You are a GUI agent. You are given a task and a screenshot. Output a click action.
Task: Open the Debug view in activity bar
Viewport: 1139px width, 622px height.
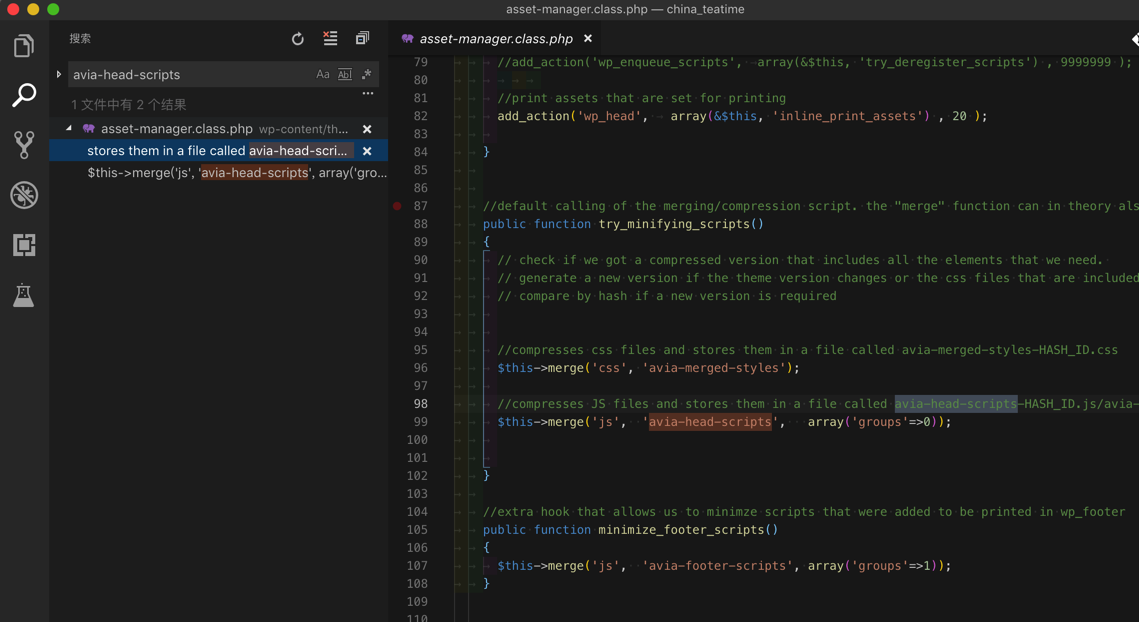pos(24,195)
